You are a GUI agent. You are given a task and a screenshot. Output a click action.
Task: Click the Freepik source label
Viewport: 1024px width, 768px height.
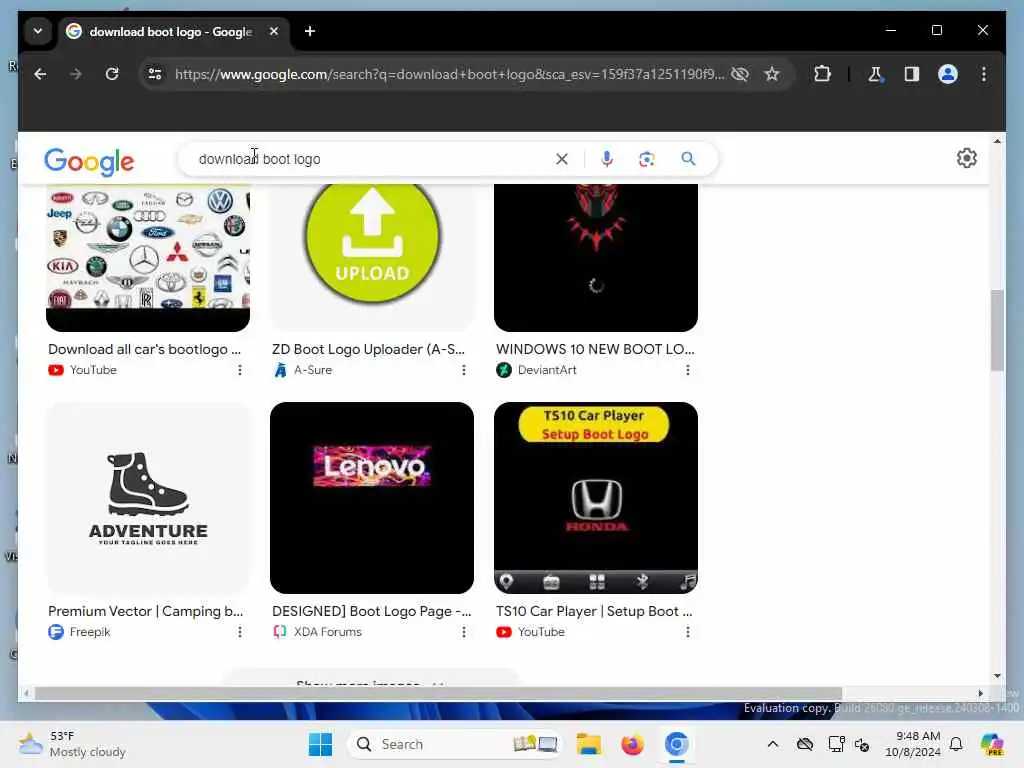[90, 632]
